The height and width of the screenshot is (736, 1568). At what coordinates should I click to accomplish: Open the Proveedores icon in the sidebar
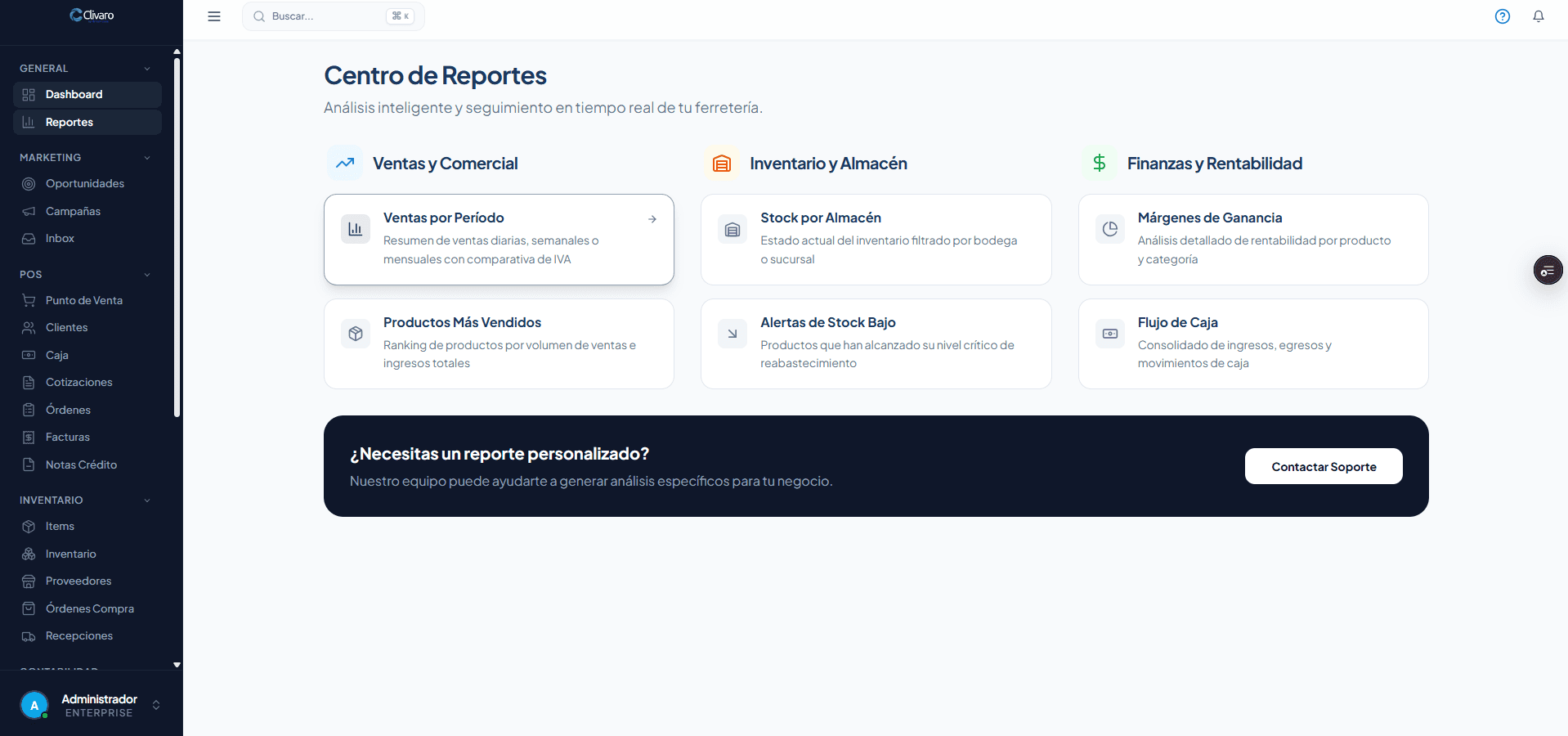point(29,581)
